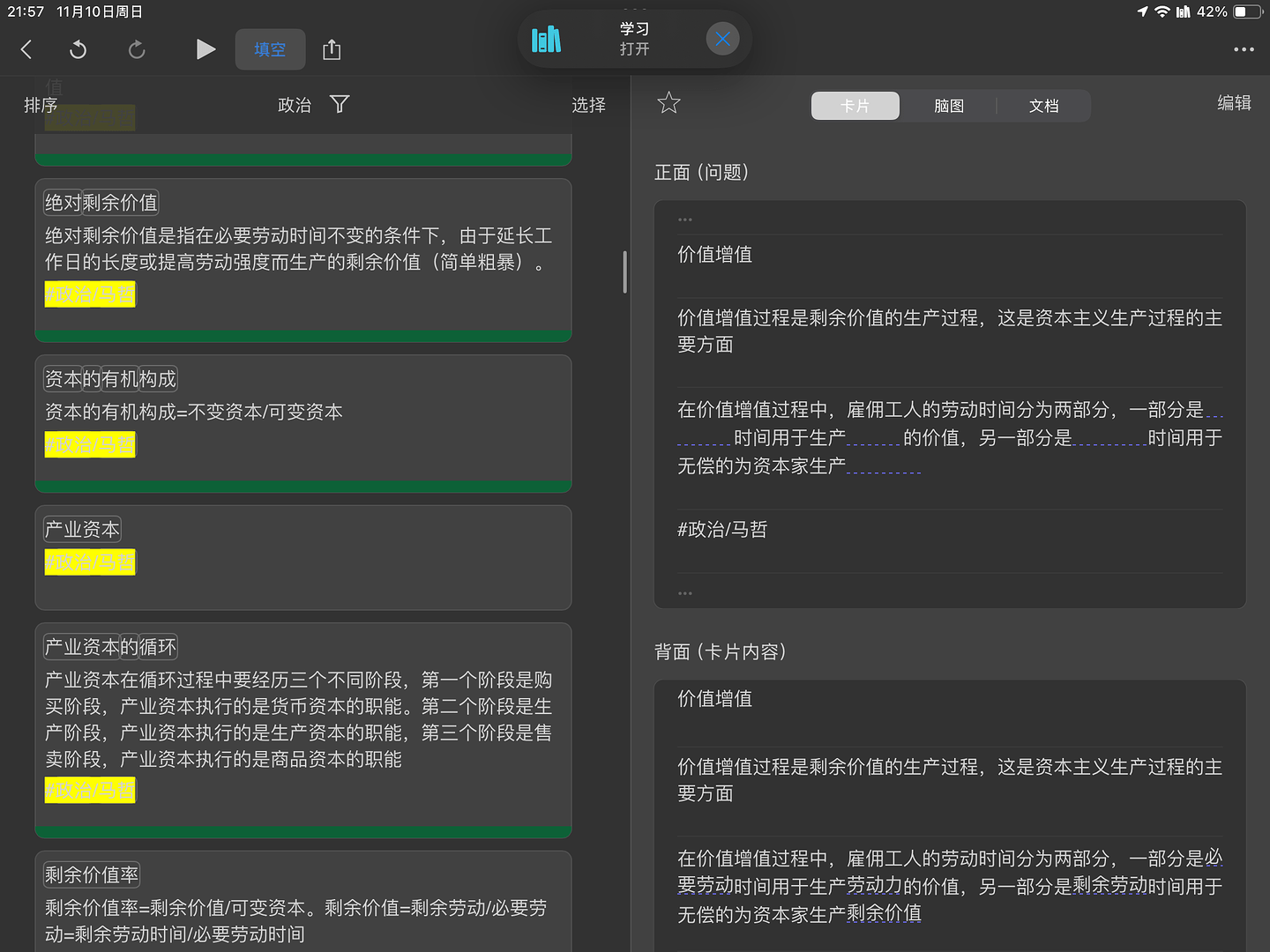1270x952 pixels.
Task: Toggle the 填空 fill-in-blank mode button
Action: tap(270, 49)
